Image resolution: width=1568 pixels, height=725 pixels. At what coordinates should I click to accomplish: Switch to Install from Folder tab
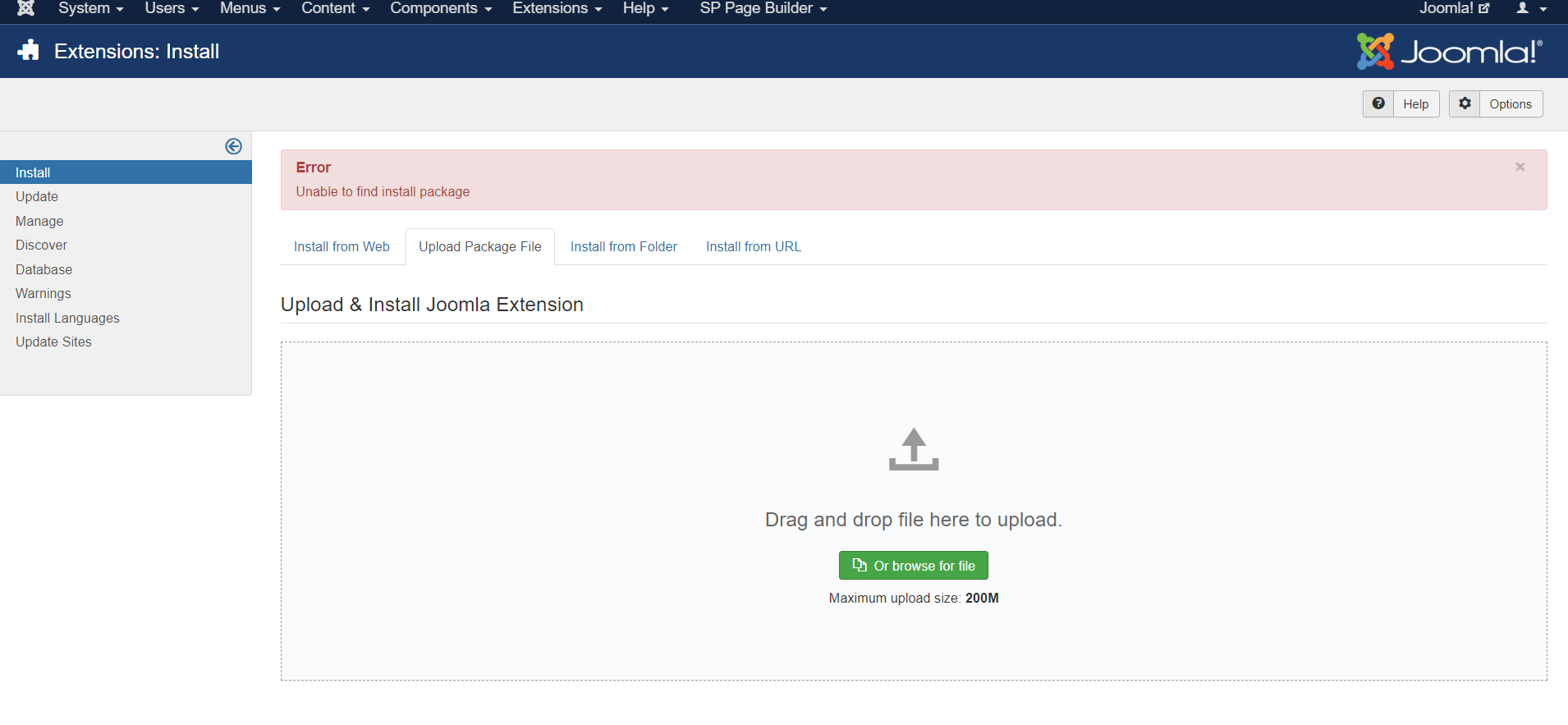[624, 246]
